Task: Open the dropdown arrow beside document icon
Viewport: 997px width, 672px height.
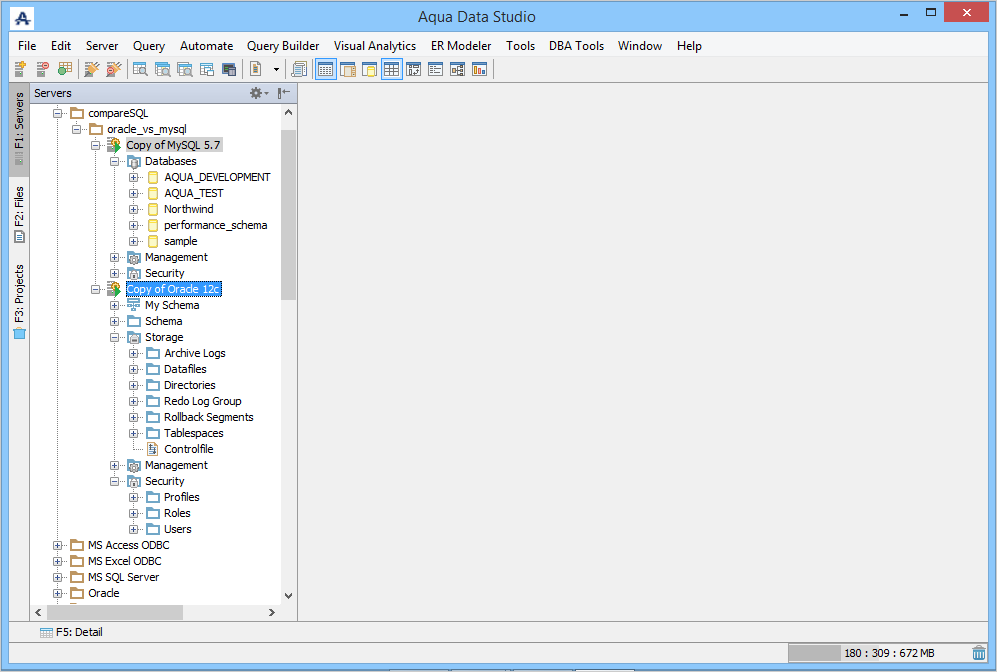Action: [x=276, y=69]
